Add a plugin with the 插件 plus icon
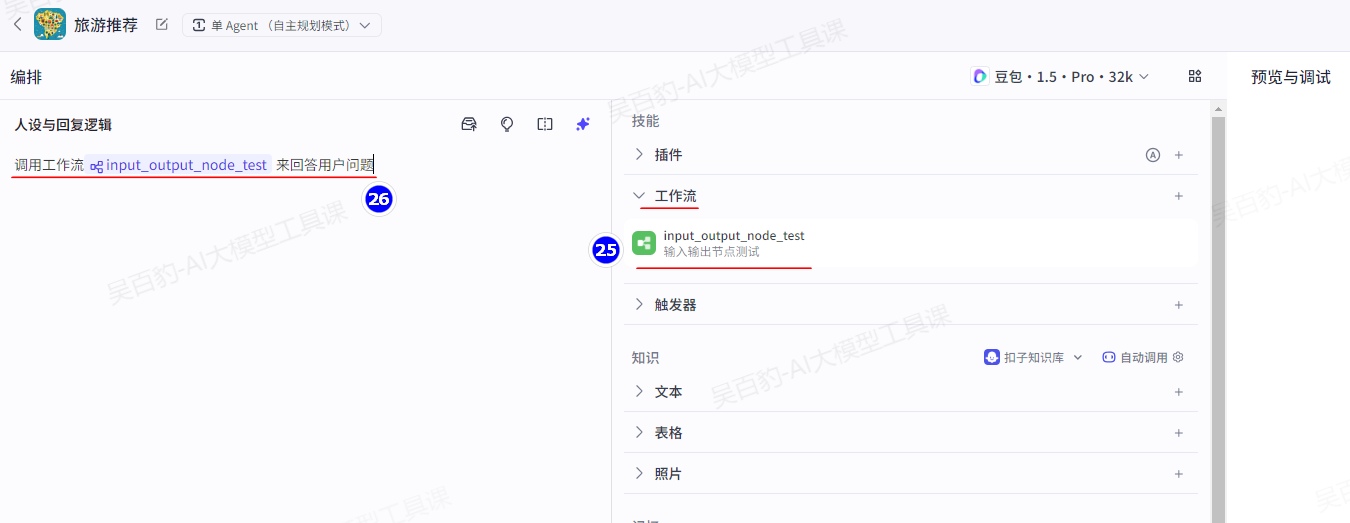The width and height of the screenshot is (1350, 523). [1179, 155]
